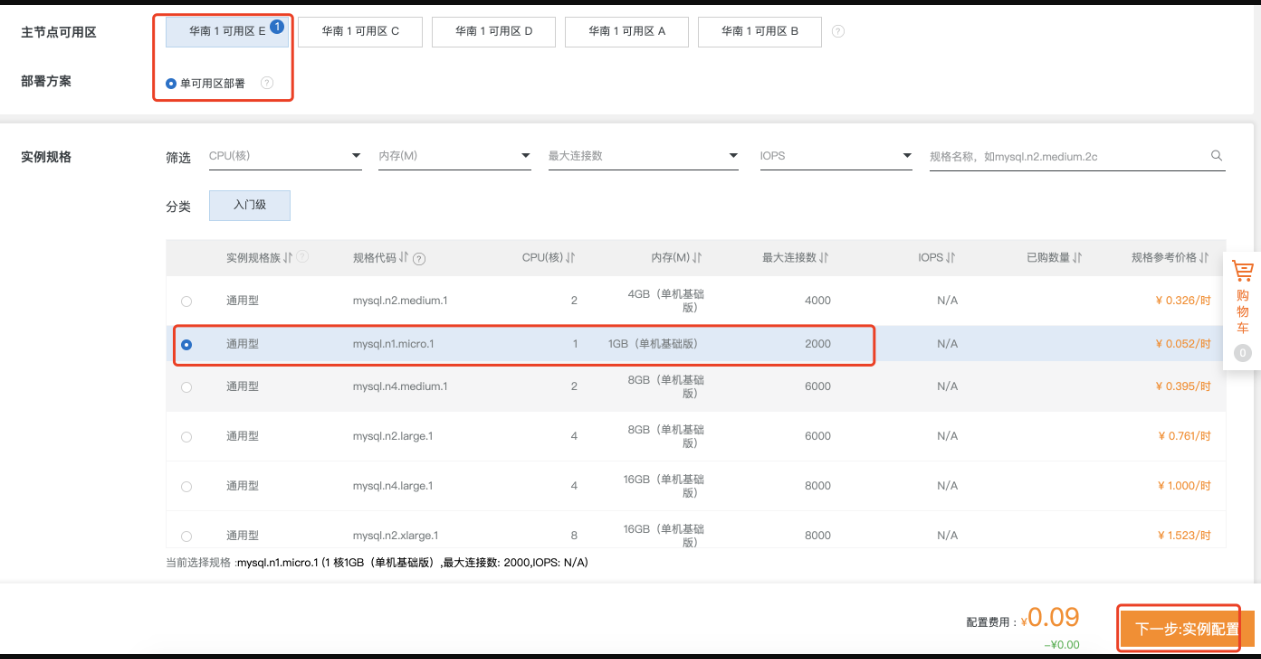Viewport: 1261px width, 659px height.
Task: Click help icon next to 规格代码 header
Action: [x=419, y=258]
